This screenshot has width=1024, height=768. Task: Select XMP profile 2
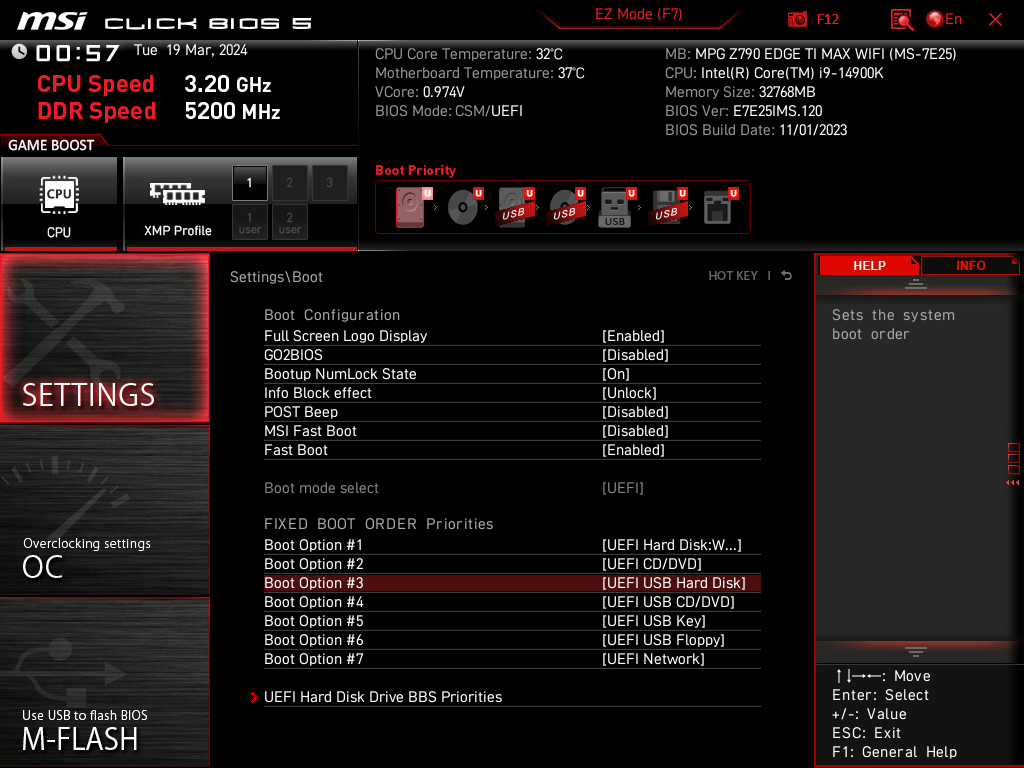pyautogui.click(x=289, y=183)
